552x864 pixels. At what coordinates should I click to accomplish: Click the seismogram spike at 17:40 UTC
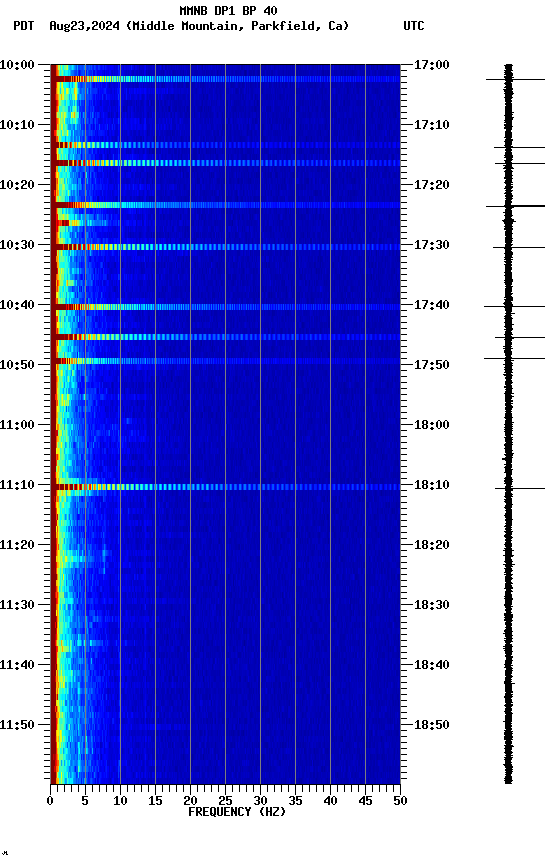coord(515,306)
